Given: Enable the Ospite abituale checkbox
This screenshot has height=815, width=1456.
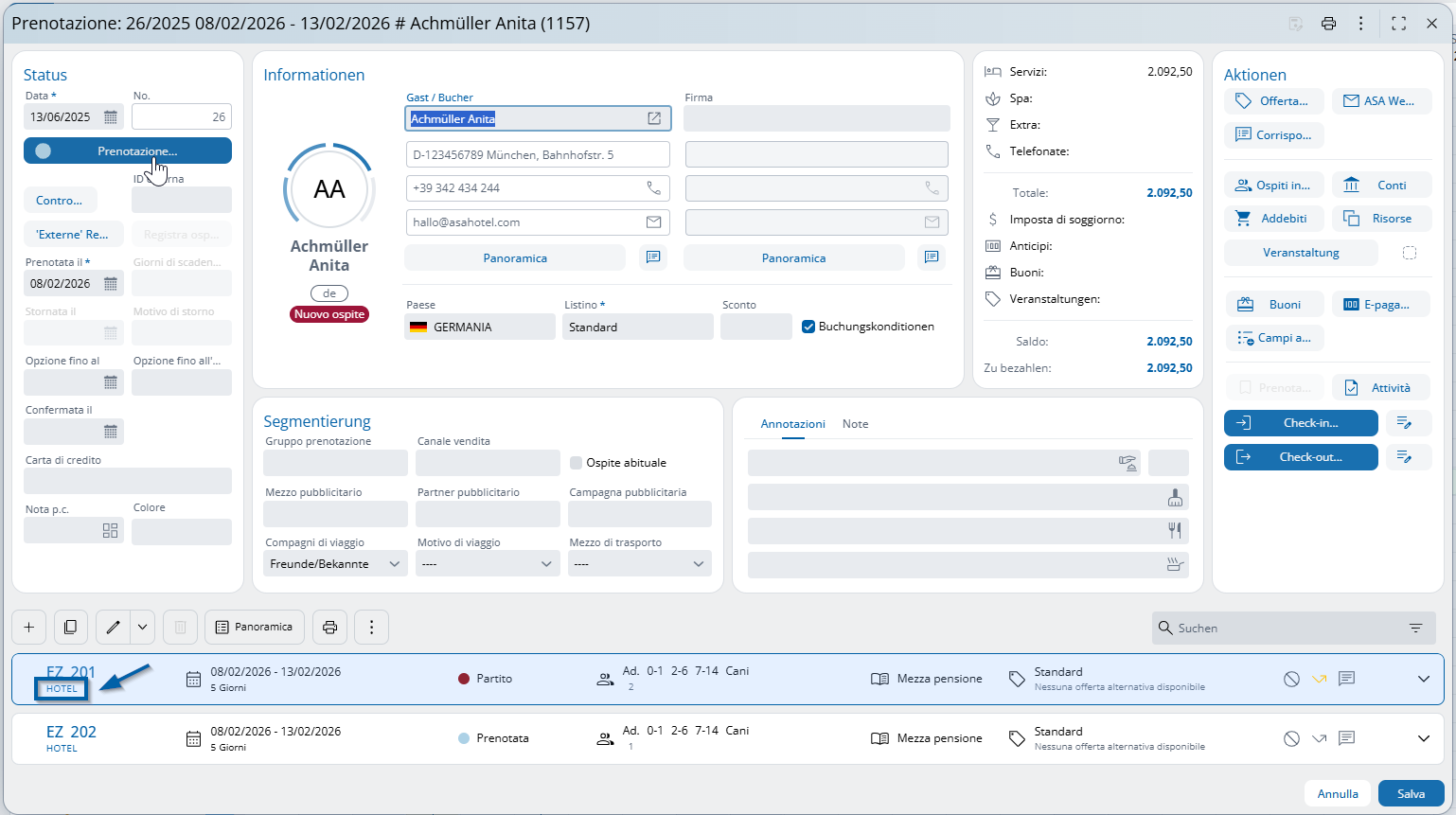Looking at the screenshot, I should tap(576, 463).
